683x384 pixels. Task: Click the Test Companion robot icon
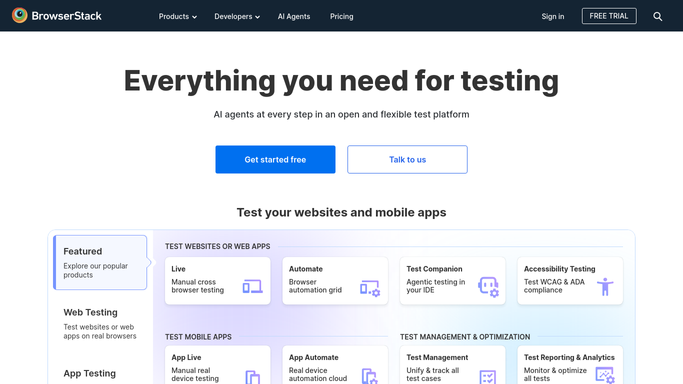click(488, 287)
